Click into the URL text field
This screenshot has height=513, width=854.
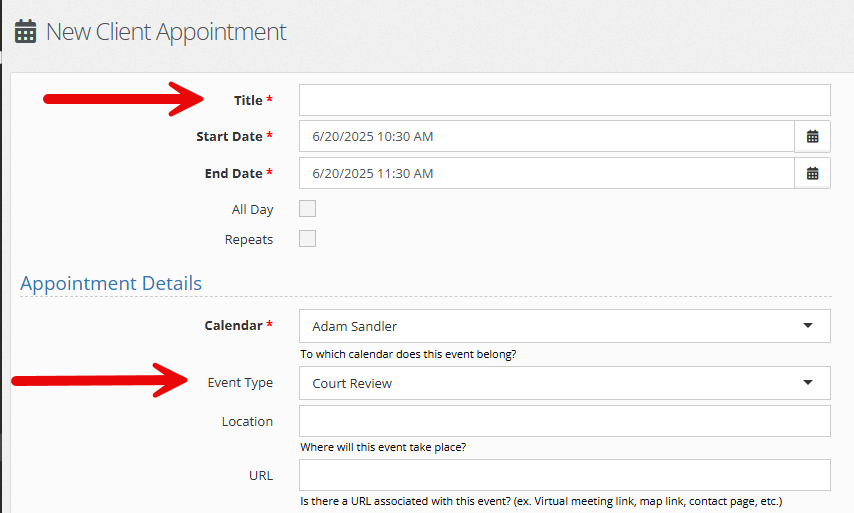pos(565,475)
